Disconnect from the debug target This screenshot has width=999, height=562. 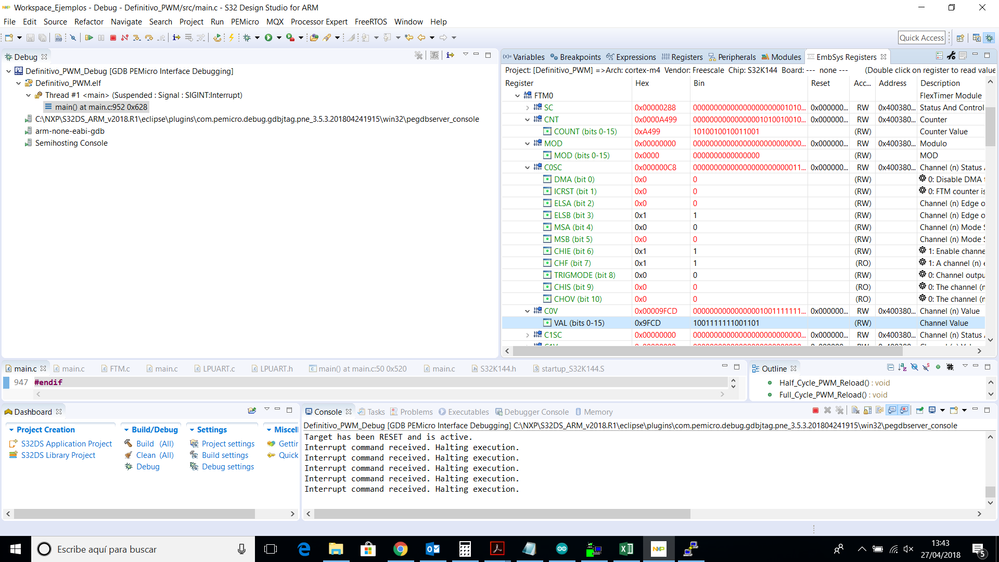[124, 38]
